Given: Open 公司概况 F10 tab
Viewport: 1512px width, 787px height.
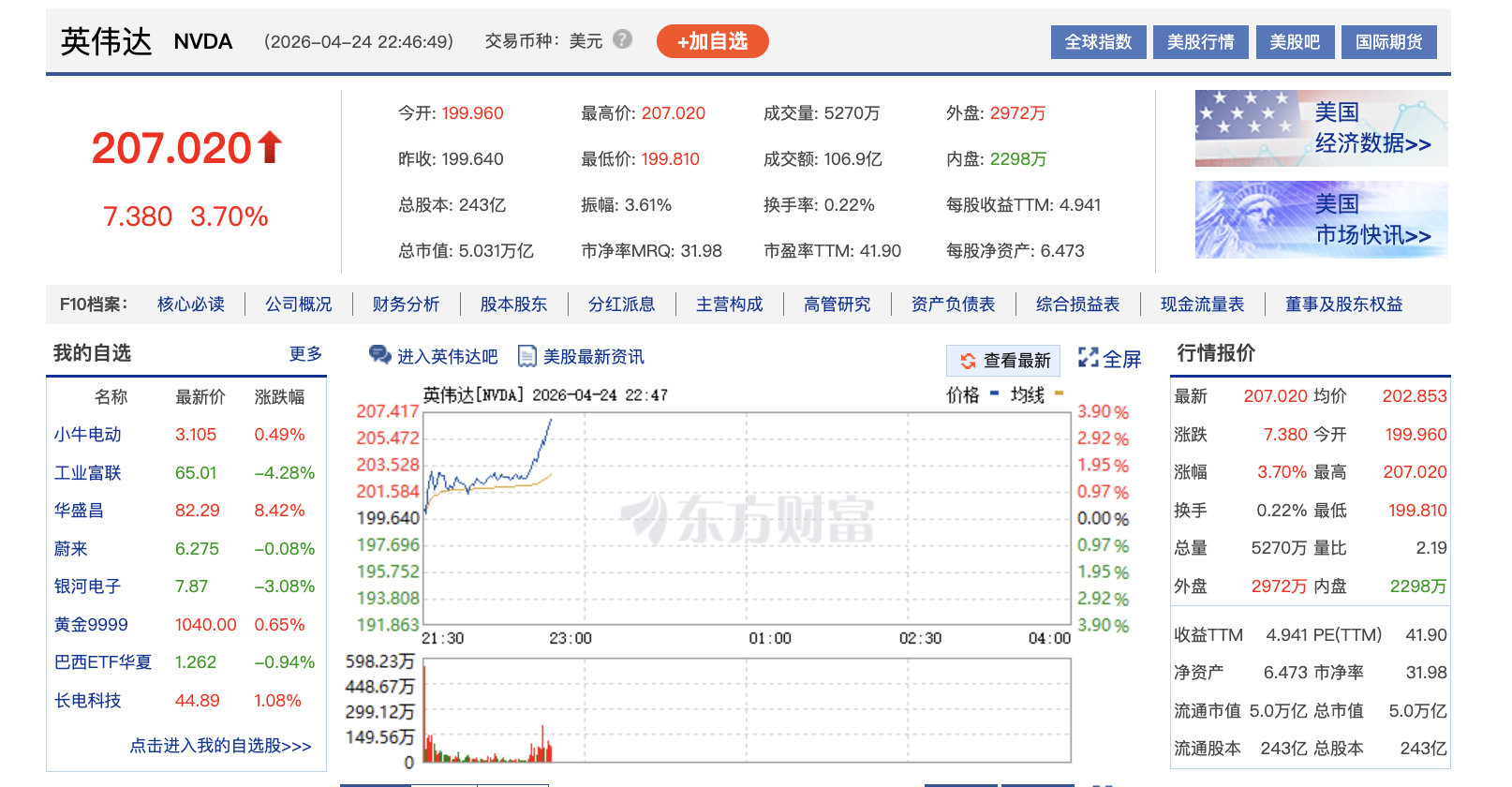Looking at the screenshot, I should [x=299, y=304].
